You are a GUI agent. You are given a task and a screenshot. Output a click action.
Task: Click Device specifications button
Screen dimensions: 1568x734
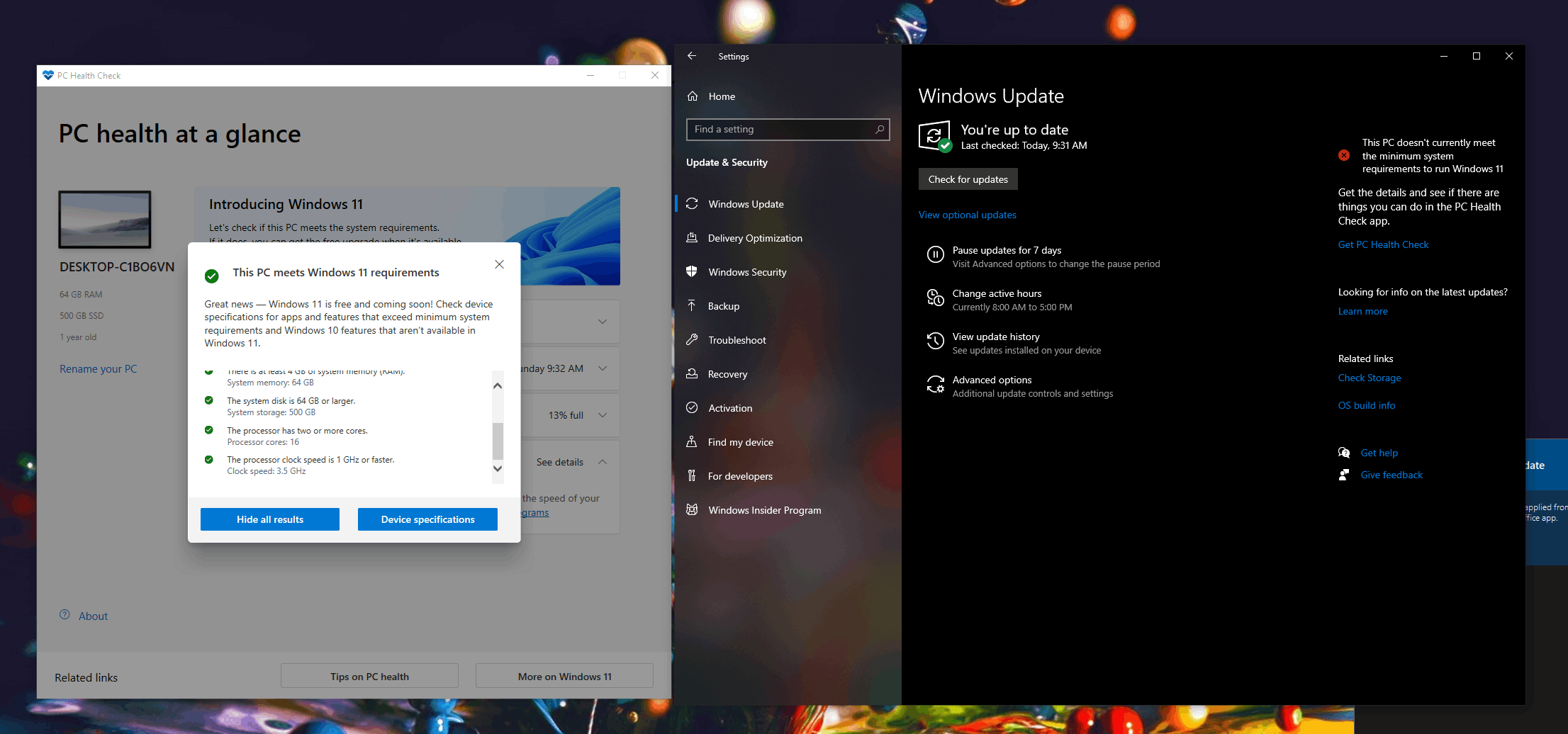(427, 519)
